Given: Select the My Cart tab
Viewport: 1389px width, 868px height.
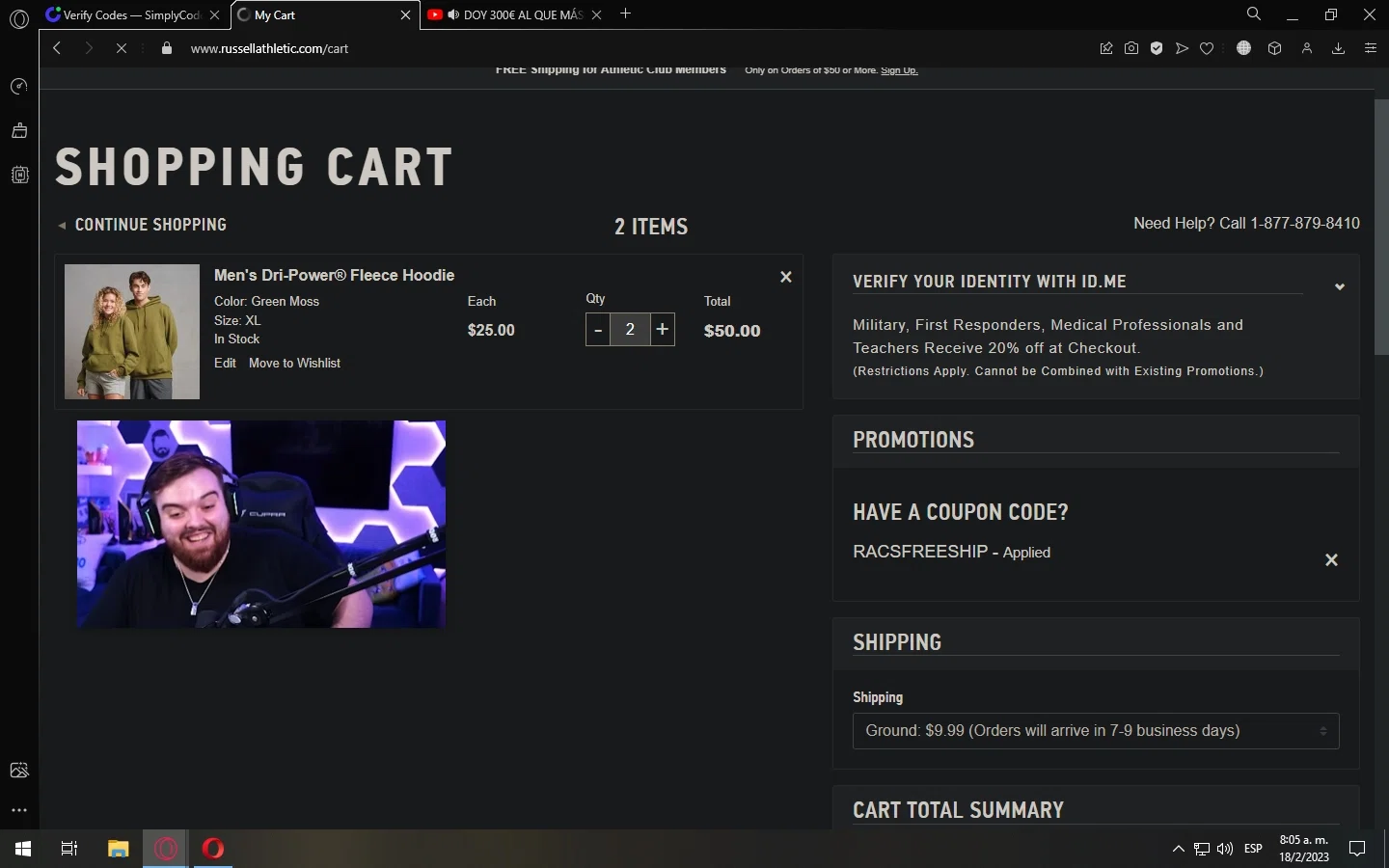Looking at the screenshot, I should coord(324,14).
